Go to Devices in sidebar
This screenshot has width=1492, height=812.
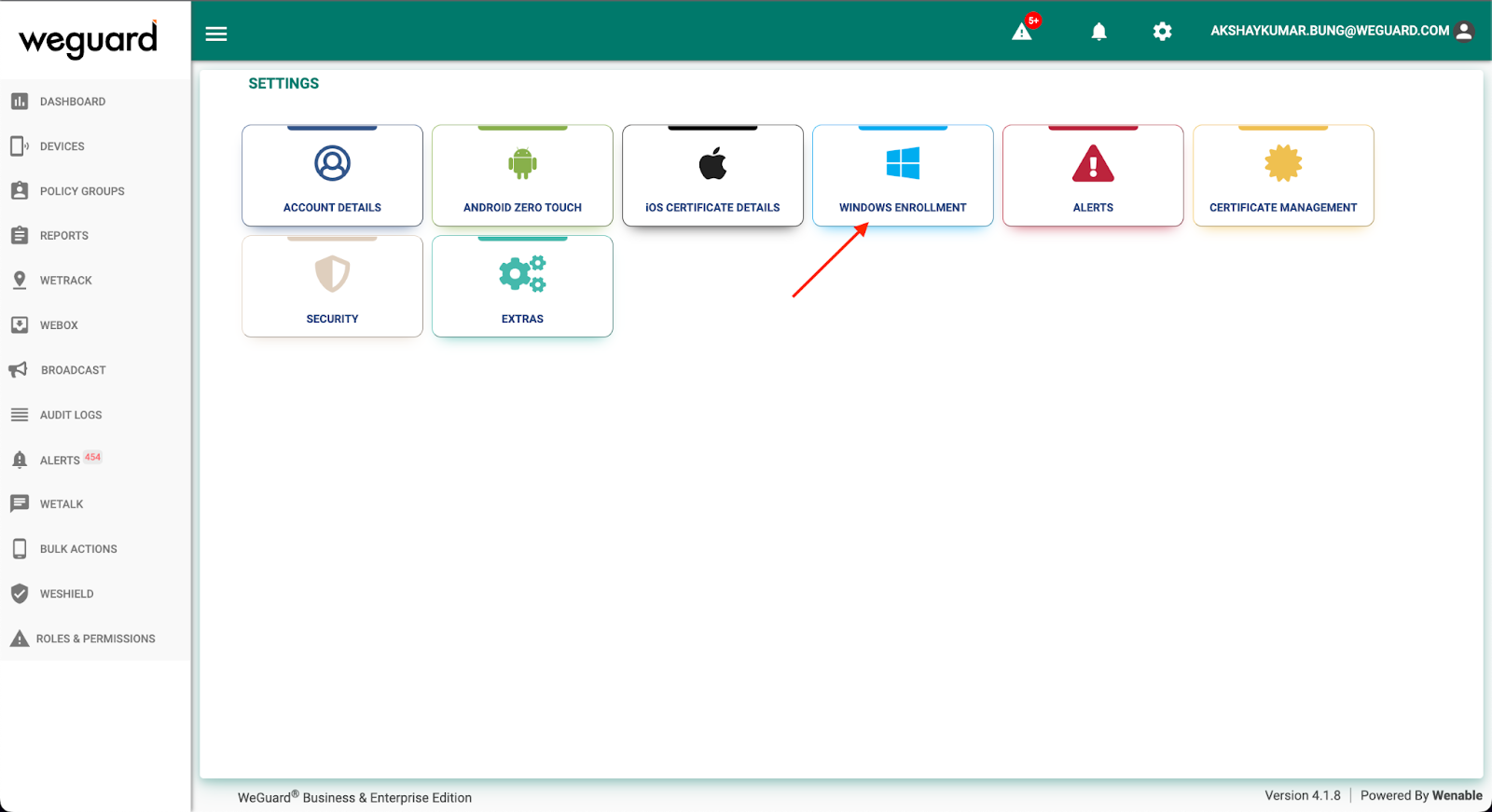coord(62,146)
